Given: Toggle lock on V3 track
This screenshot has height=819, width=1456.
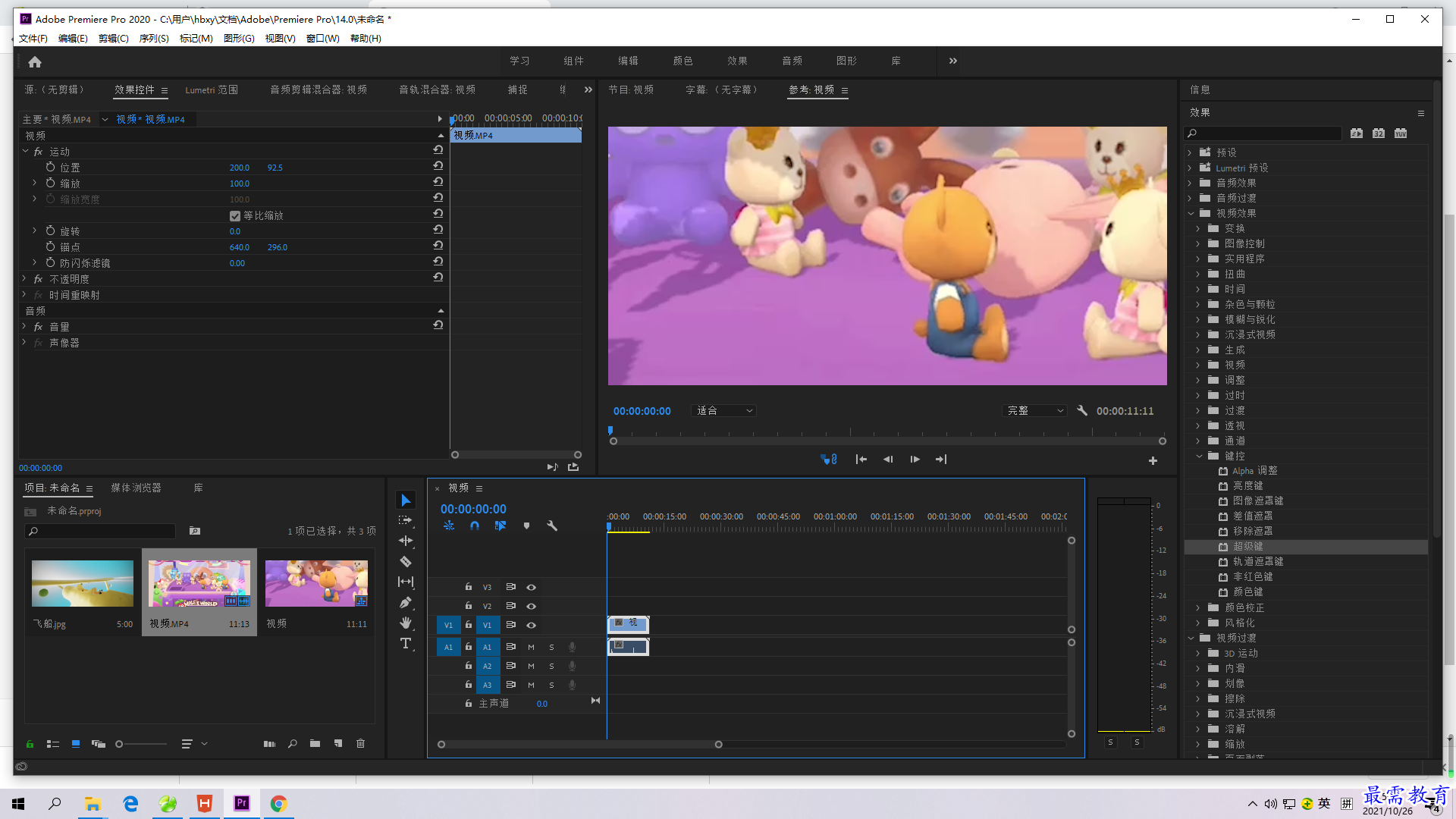Looking at the screenshot, I should pyautogui.click(x=469, y=587).
